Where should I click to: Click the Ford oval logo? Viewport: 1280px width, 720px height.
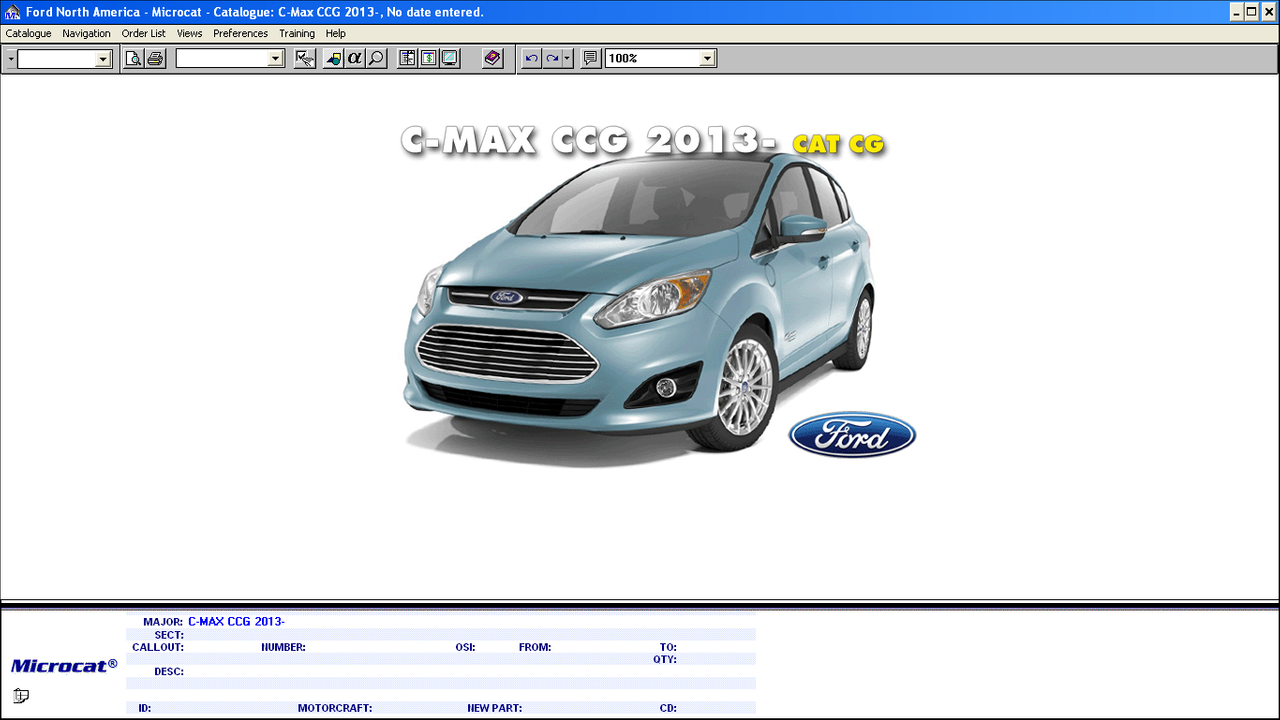tap(852, 435)
